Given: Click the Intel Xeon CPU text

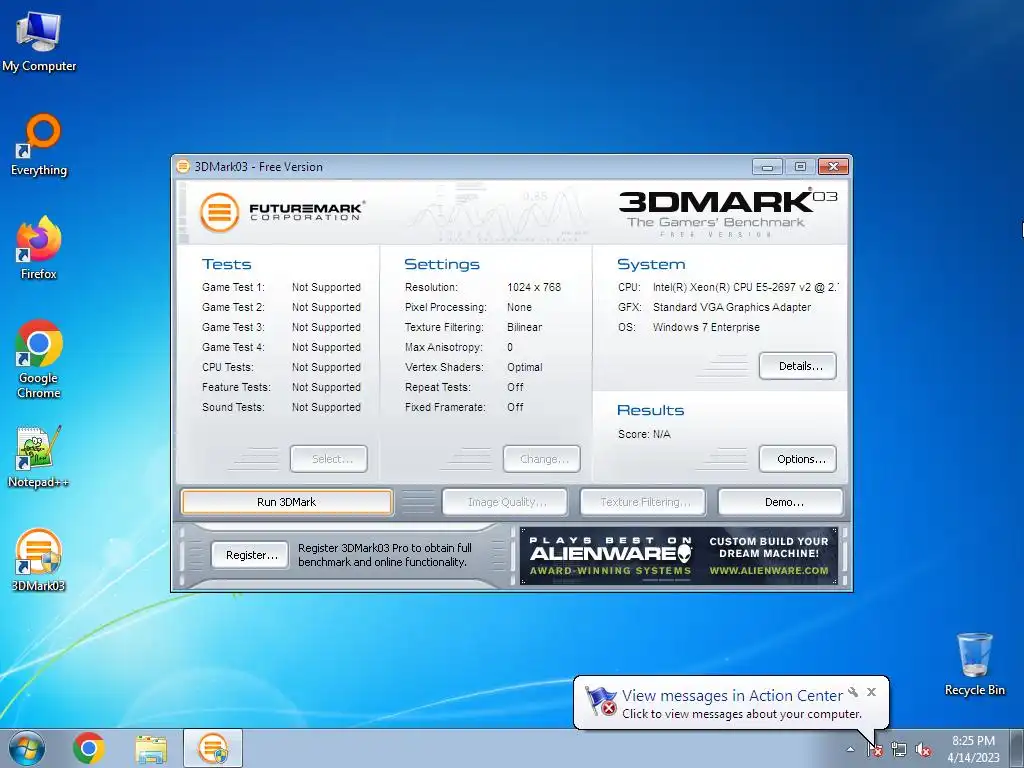Looking at the screenshot, I should 745,287.
